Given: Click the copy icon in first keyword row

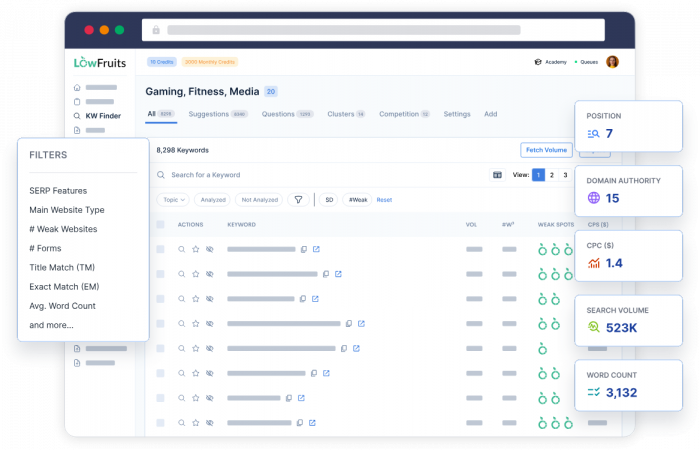Looking at the screenshot, I should coord(304,249).
